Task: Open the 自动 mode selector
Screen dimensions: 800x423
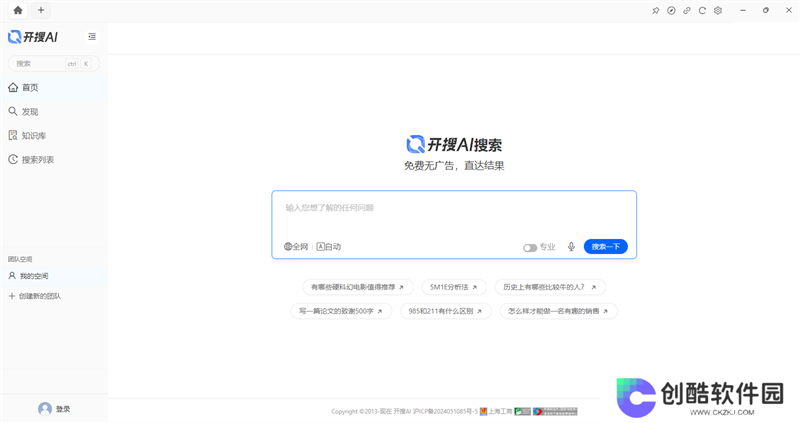Action: click(329, 246)
